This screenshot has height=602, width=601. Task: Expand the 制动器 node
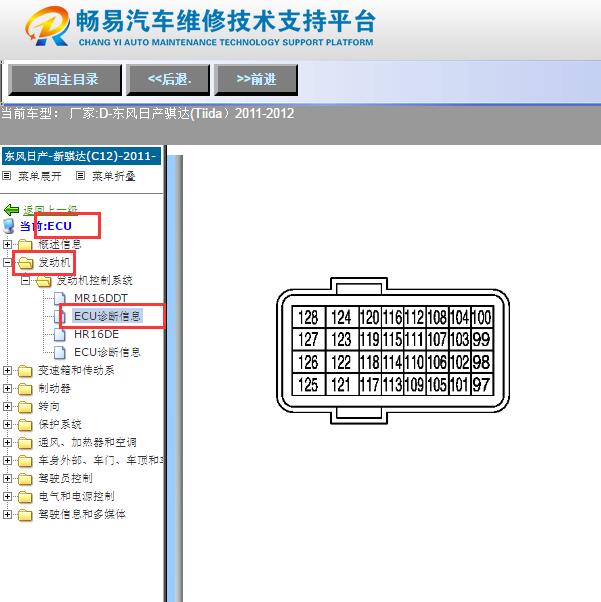(7, 388)
